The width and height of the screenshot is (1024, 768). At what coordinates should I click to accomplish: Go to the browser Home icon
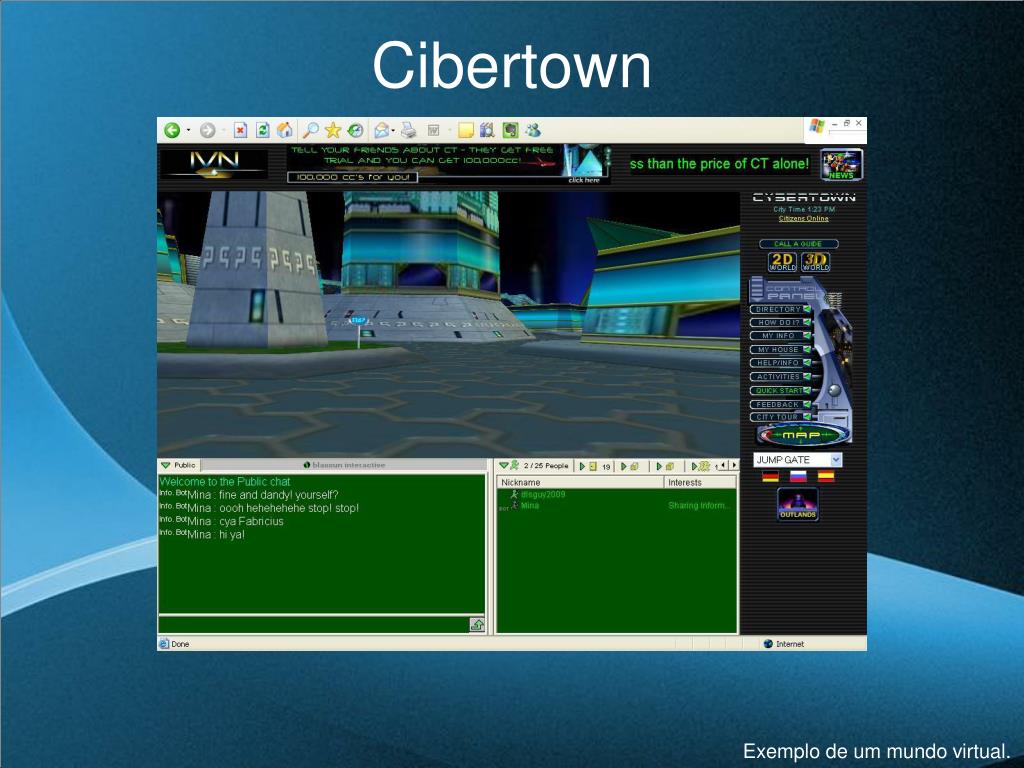point(285,131)
